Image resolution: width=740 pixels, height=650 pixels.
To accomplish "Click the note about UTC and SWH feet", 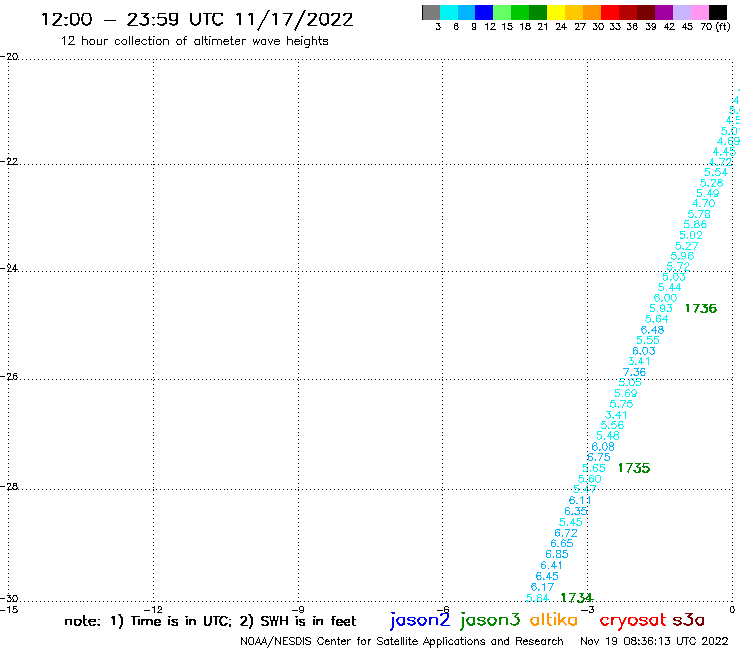I will coord(210,621).
